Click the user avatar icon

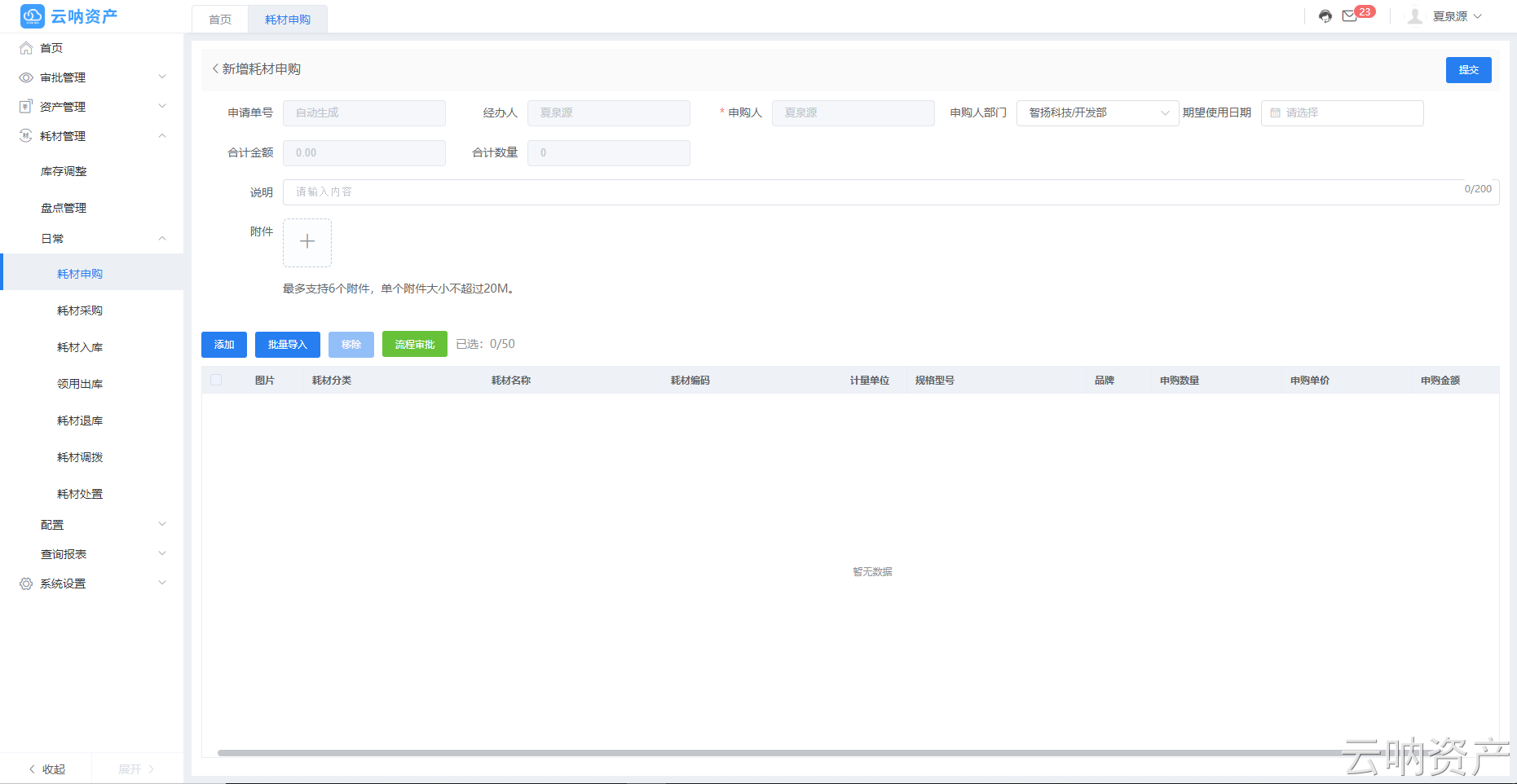[x=1415, y=16]
